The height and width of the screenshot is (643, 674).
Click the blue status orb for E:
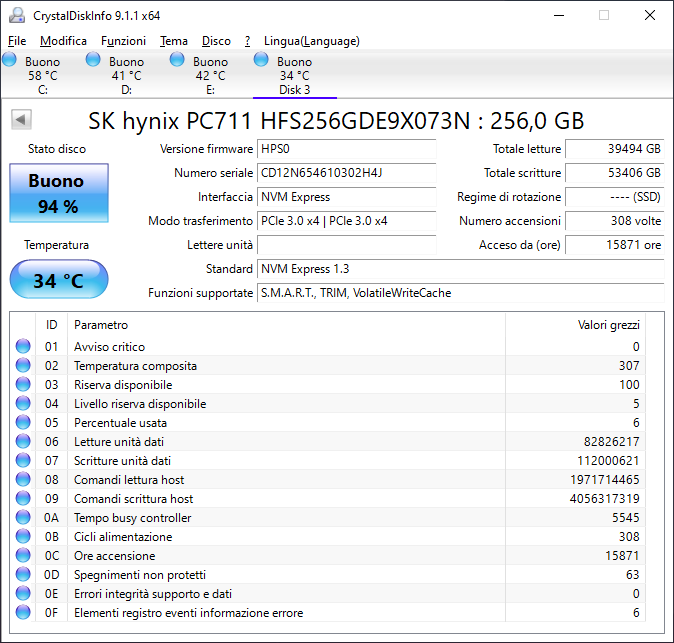177,59
